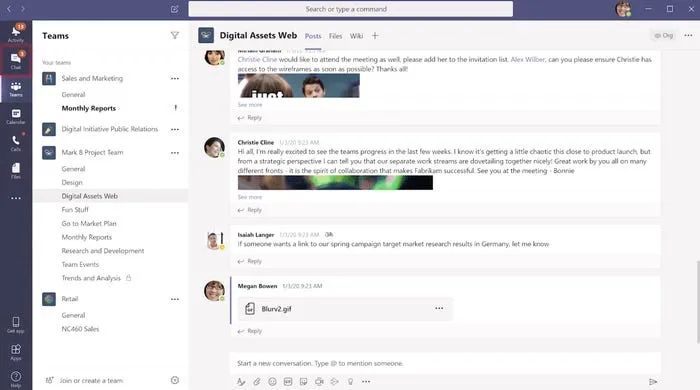Open the Teams section in sidebar

point(16,89)
